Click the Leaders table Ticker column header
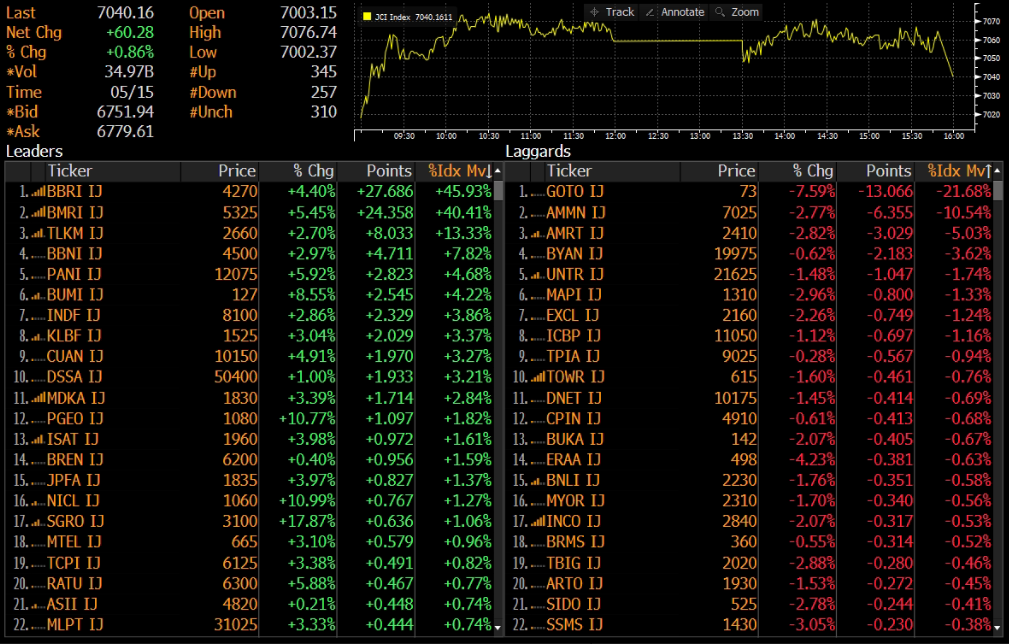The height and width of the screenshot is (644, 1009). pos(69,171)
